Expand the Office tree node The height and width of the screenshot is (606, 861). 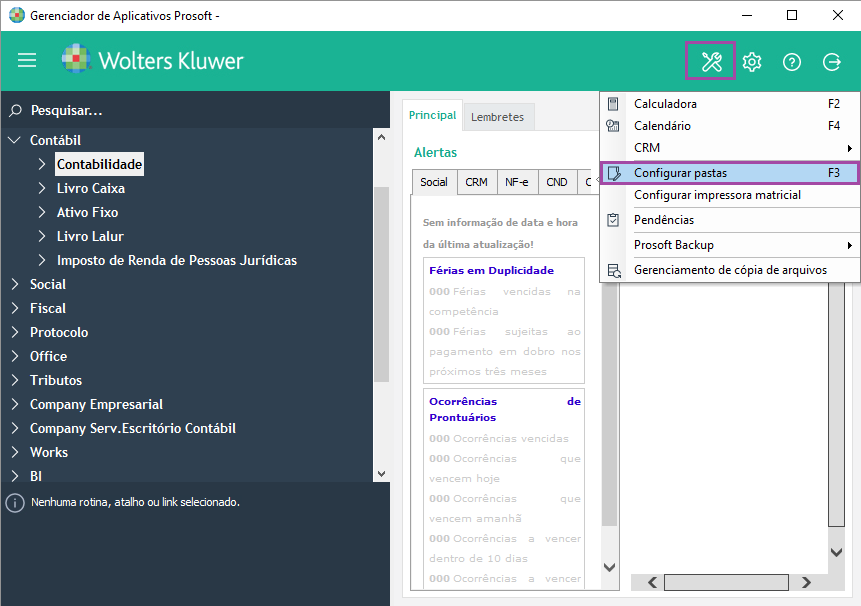click(x=15, y=356)
